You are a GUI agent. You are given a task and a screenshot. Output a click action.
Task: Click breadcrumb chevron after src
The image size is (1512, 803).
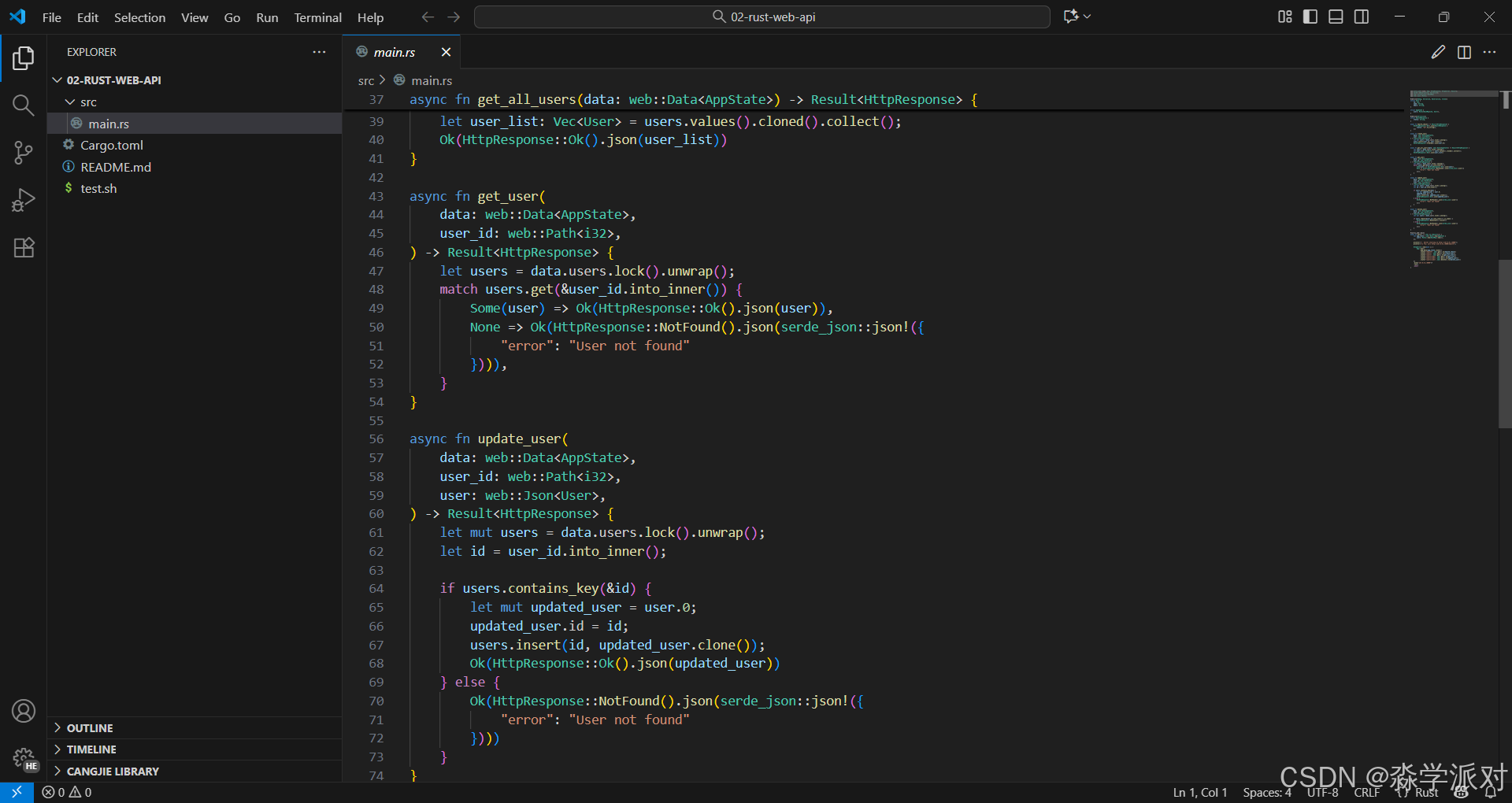[383, 80]
